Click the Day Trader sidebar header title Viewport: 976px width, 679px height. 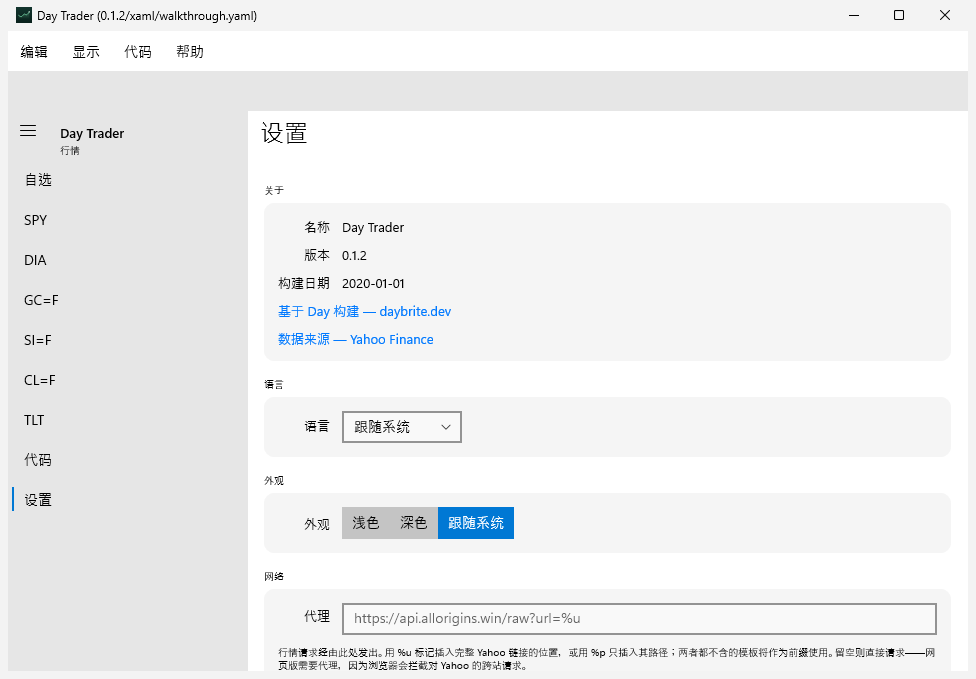[92, 133]
